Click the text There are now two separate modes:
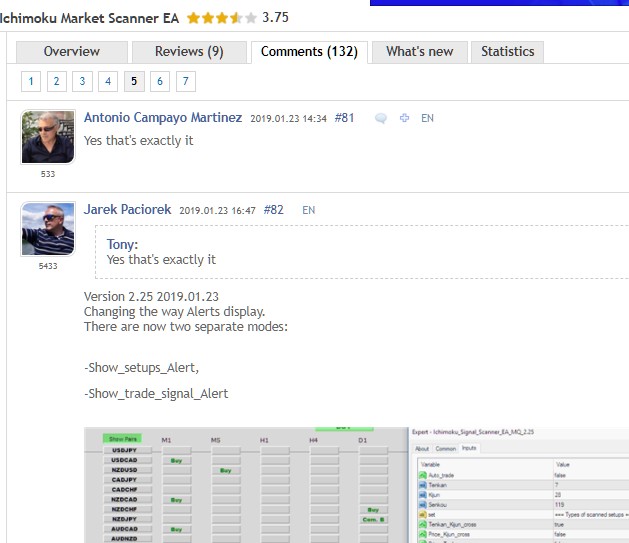 [186, 326]
